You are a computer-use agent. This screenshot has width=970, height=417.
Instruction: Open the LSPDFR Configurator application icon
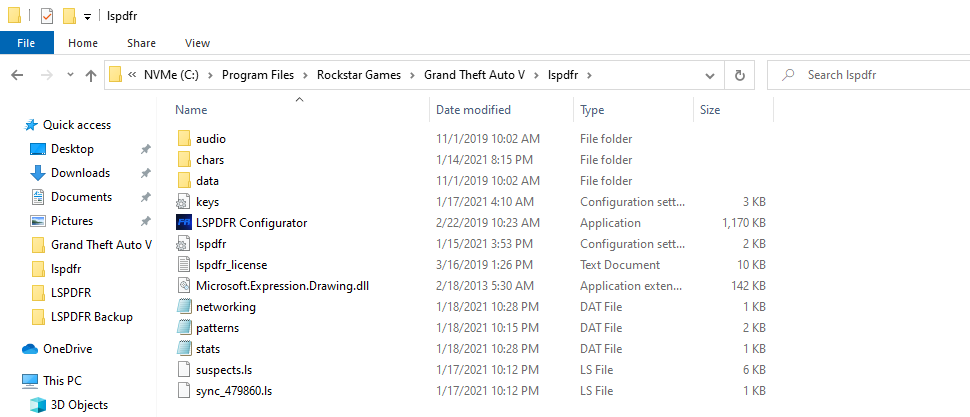click(184, 223)
